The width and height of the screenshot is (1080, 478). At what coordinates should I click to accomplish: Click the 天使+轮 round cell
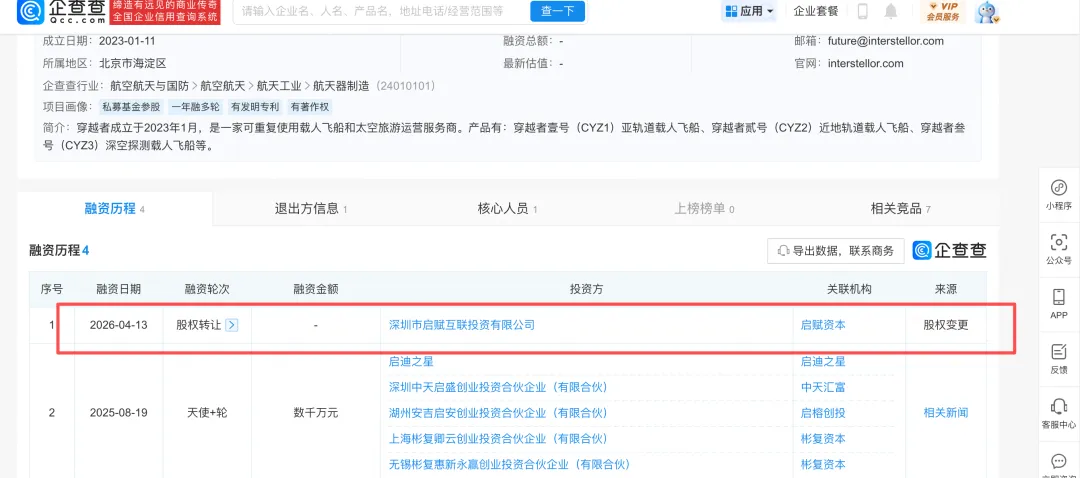pyautogui.click(x=207, y=413)
